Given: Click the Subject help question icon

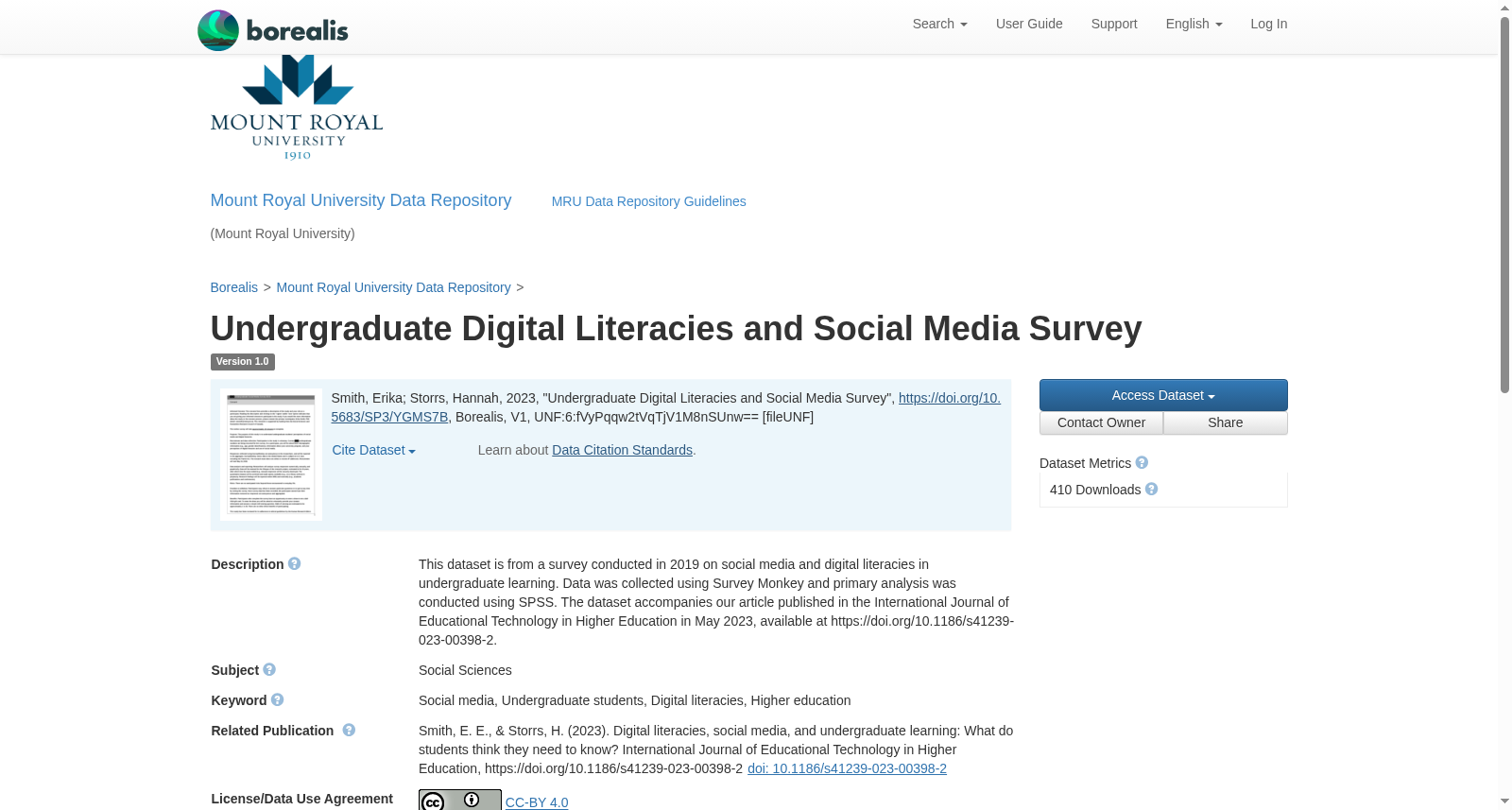Looking at the screenshot, I should click(x=269, y=670).
